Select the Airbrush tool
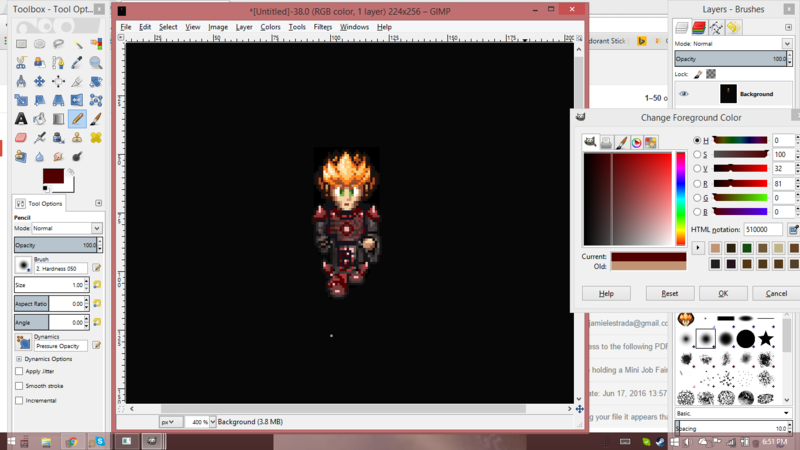This screenshot has height=450, width=800. tap(39, 138)
